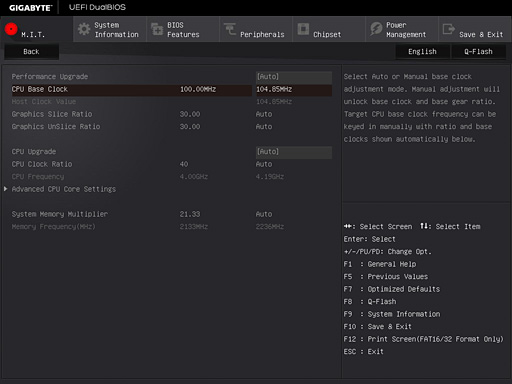Image resolution: width=512 pixels, height=384 pixels.
Task: Click the F1 General Help hint
Action: click(380, 264)
